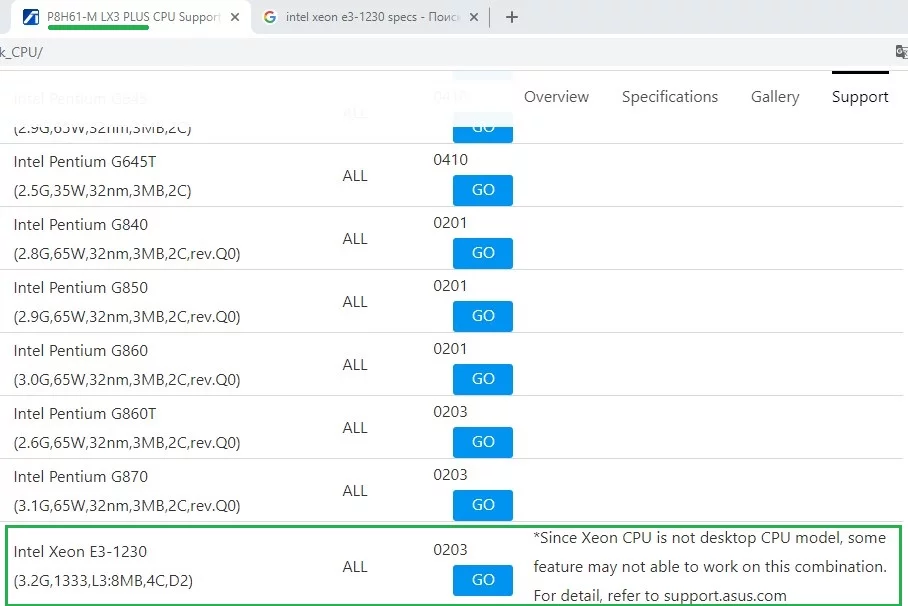Select the Intel Pentium G860T name

85,414
